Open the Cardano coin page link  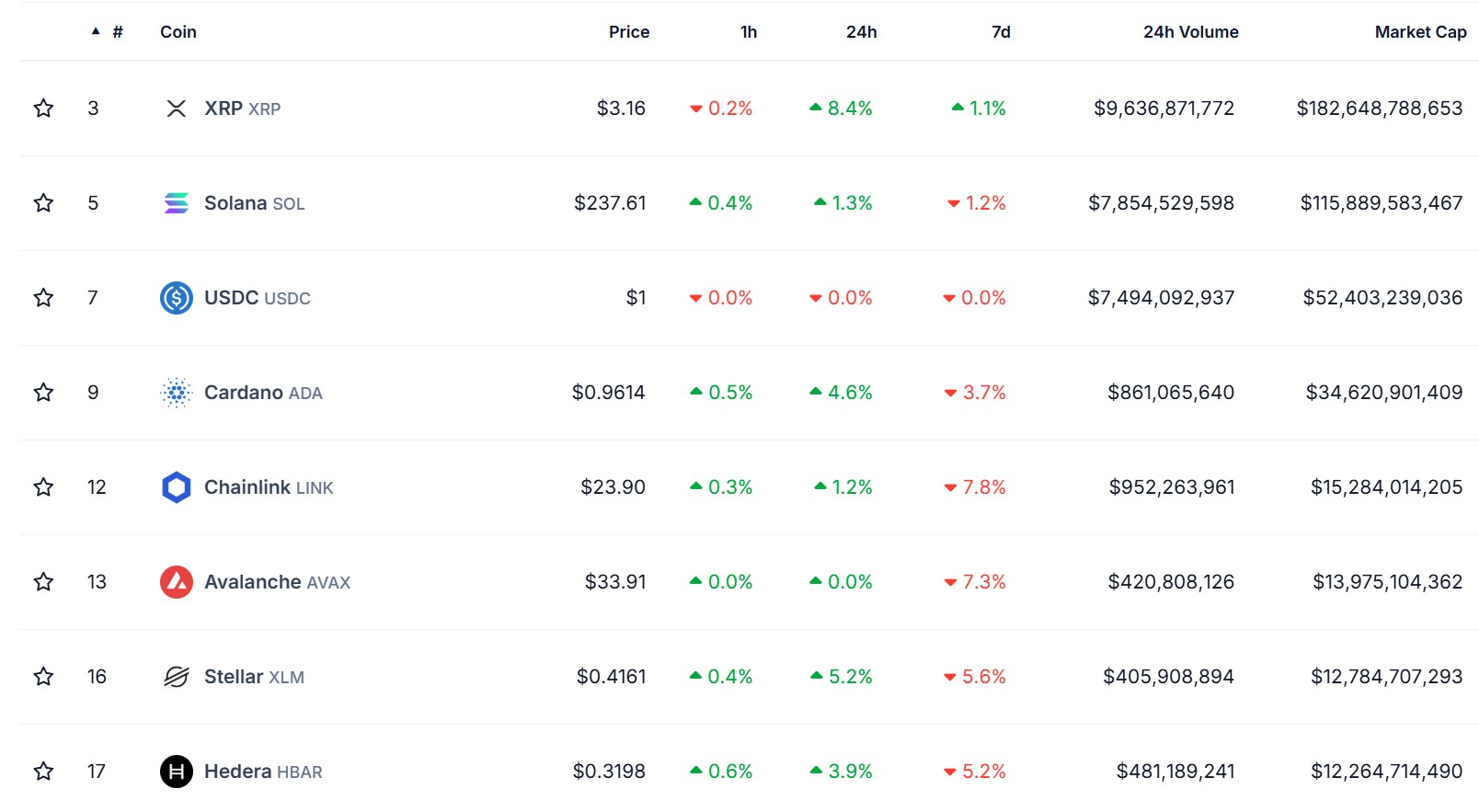pos(242,392)
